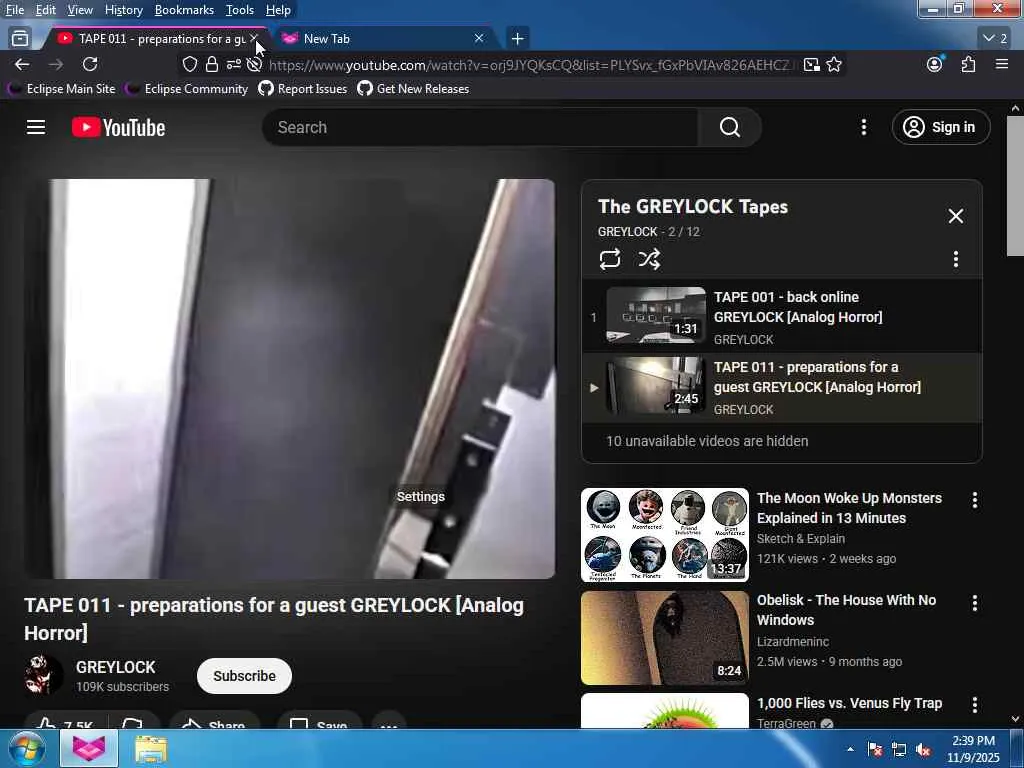This screenshot has width=1024, height=768.
Task: View site security padlock info
Action: pyautogui.click(x=212, y=64)
